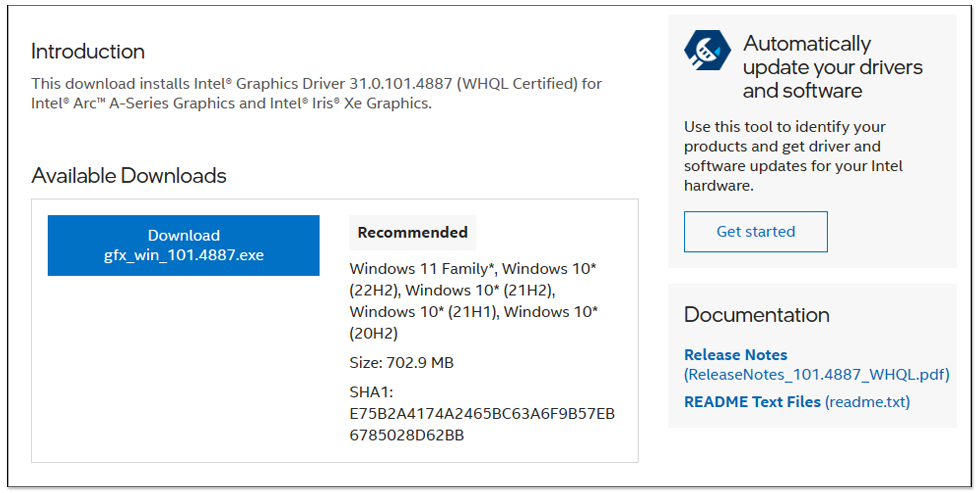Click the SHA1: label
979x493 pixels.
point(371,393)
